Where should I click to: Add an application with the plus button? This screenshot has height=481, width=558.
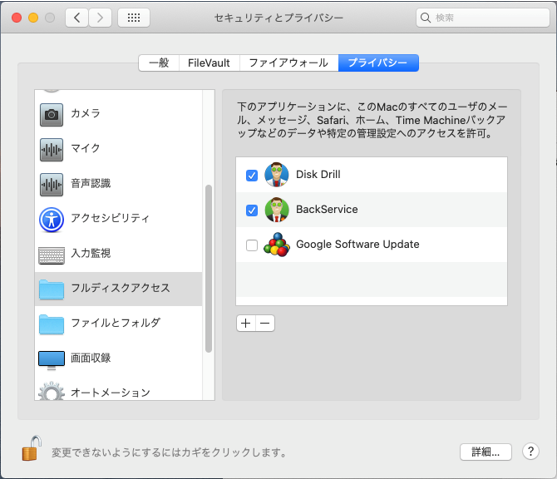click(x=246, y=323)
